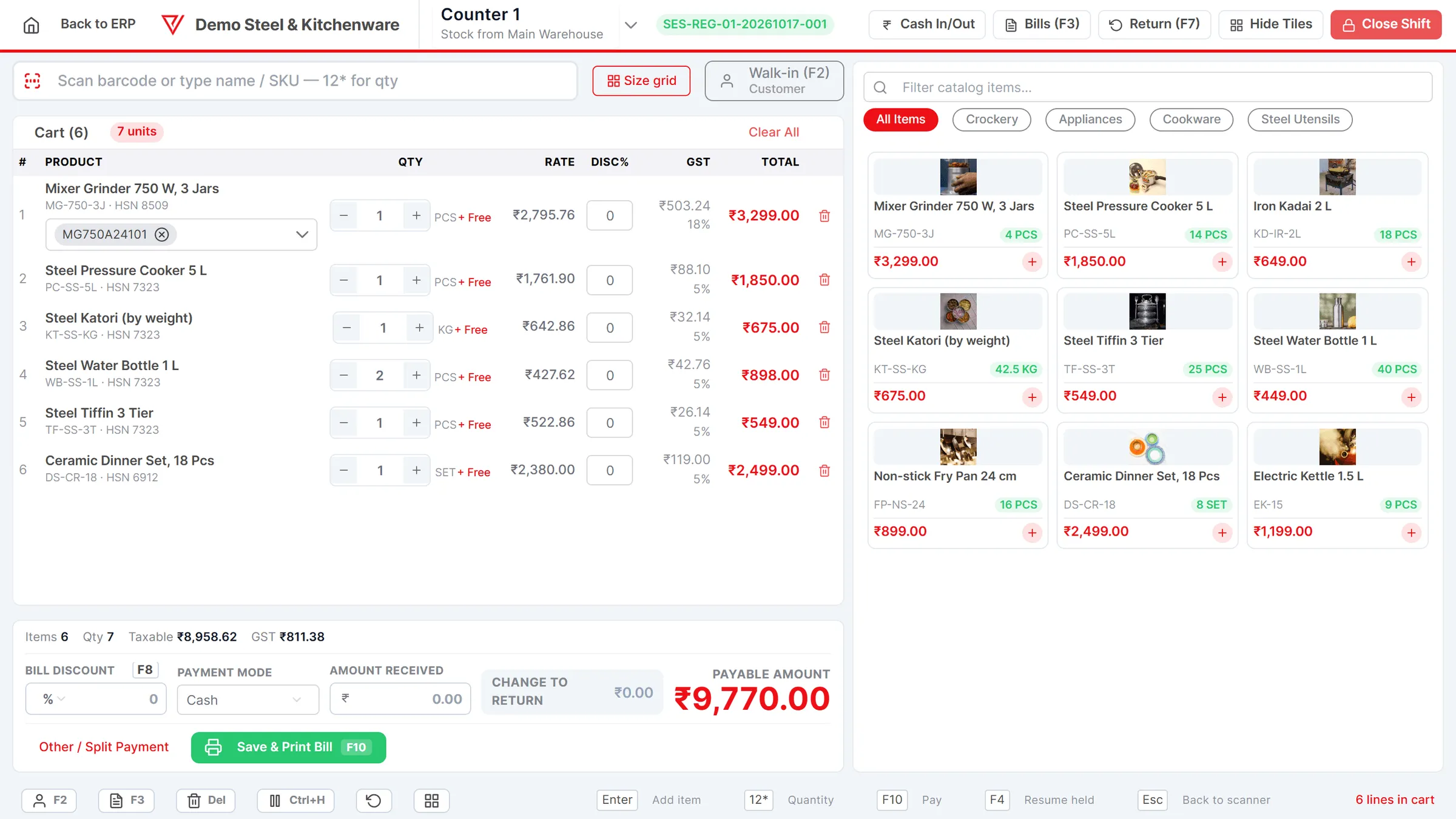Click the home icon beside Back to ERP
The image size is (1456, 819).
click(x=31, y=25)
